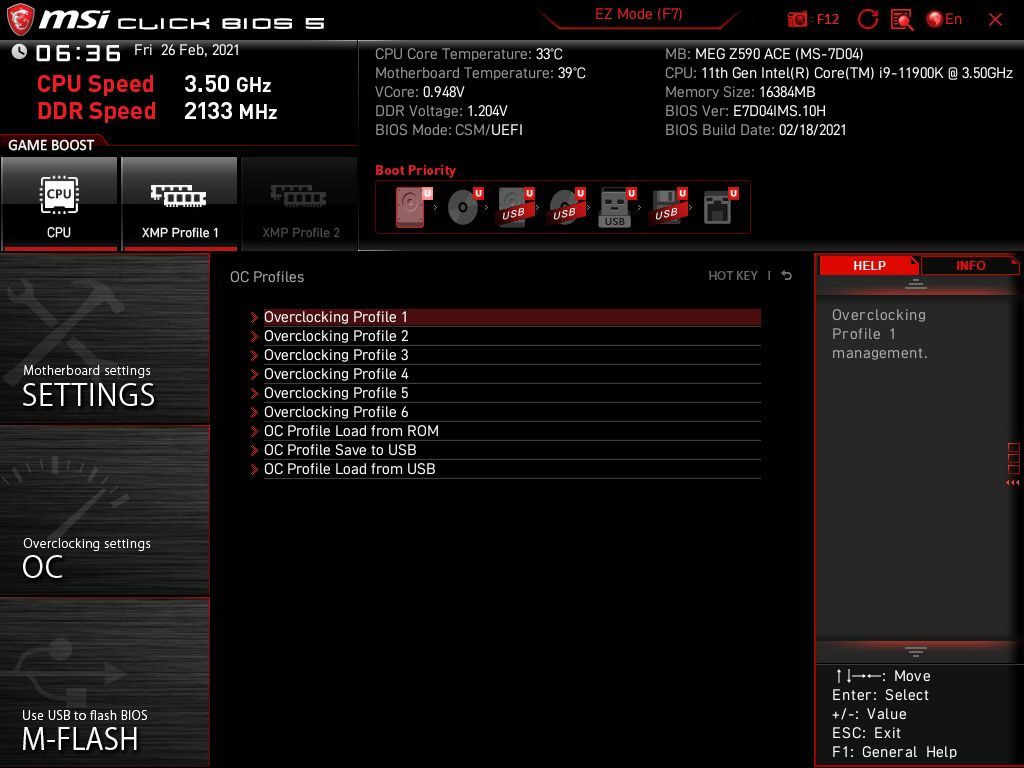The image size is (1024, 768).
Task: Click the clock icon beside the time
Action: pyautogui.click(x=19, y=52)
